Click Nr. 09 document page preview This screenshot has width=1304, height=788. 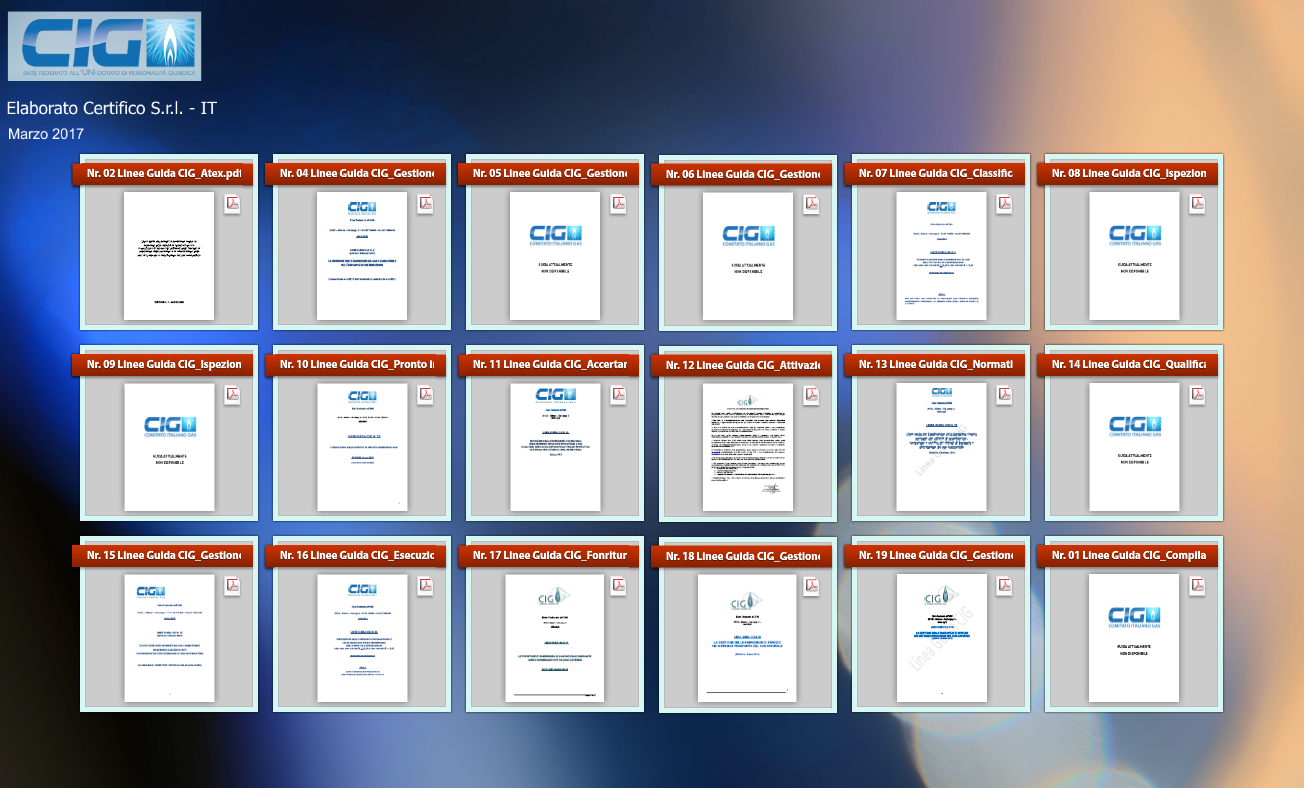point(169,447)
